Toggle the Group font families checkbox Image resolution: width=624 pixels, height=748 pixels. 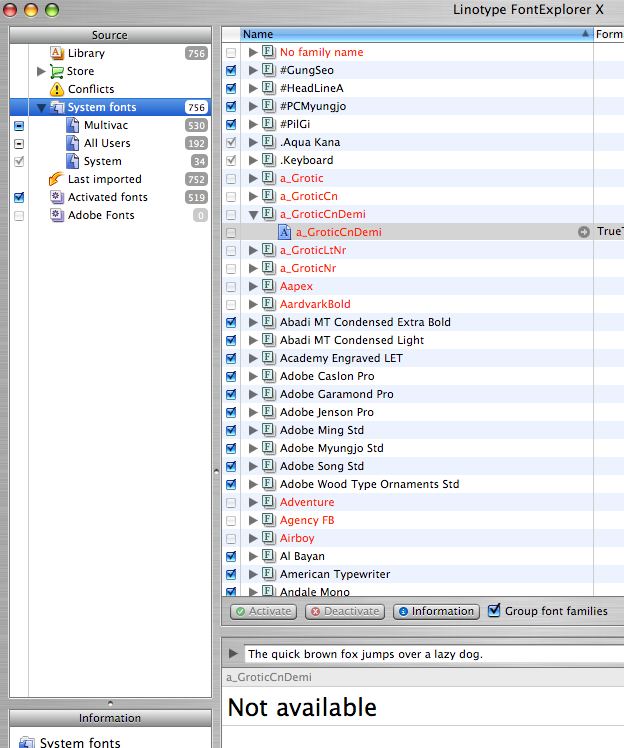(494, 610)
